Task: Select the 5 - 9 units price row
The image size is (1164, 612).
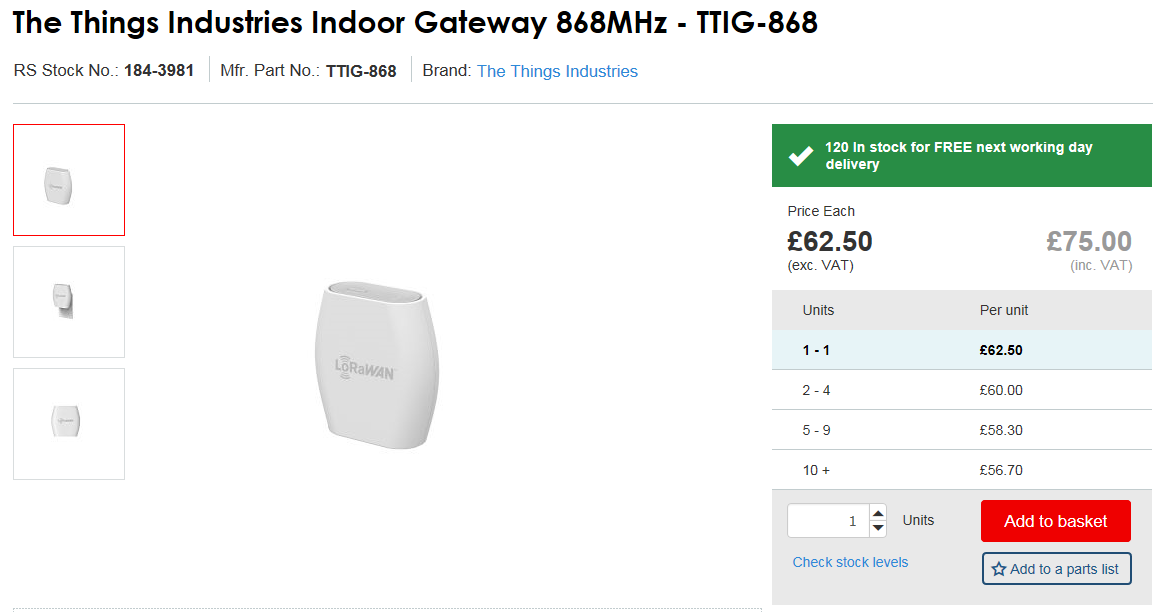Action: coord(961,430)
